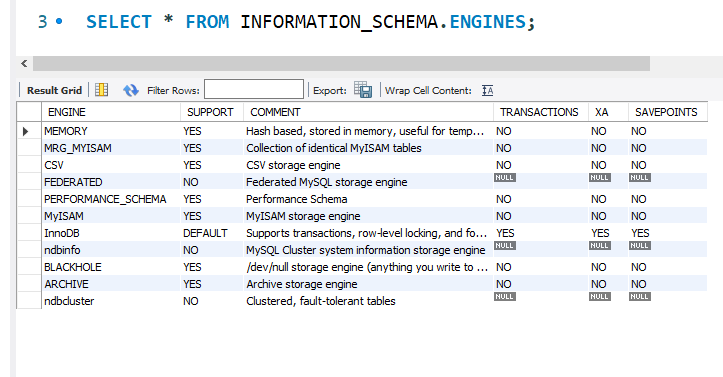Image resolution: width=723 pixels, height=377 pixels.
Task: Select the MEMORY row marker arrow
Action: [26, 131]
